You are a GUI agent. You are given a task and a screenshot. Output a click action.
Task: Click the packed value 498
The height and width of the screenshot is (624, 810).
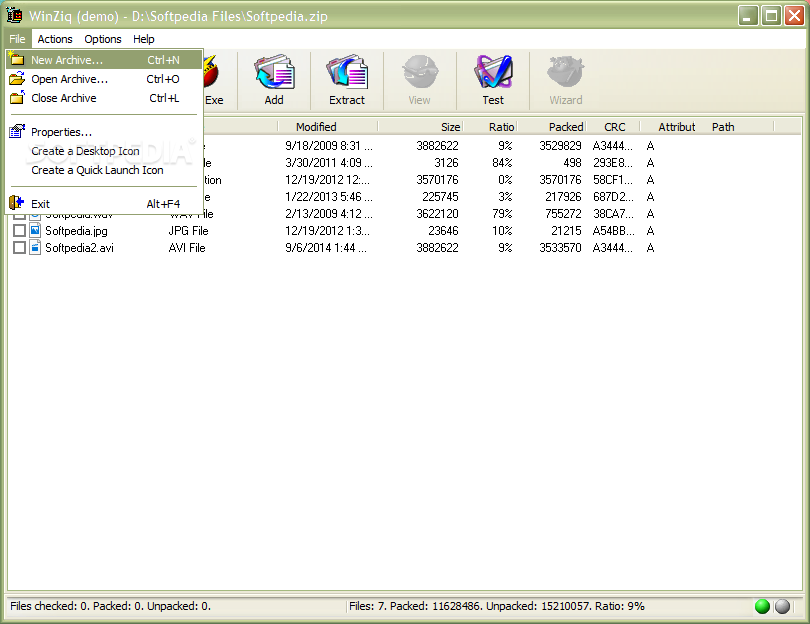(x=572, y=163)
